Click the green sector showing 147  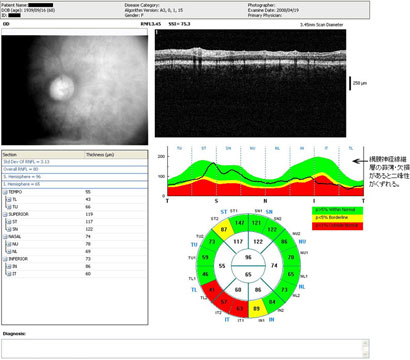point(240,222)
